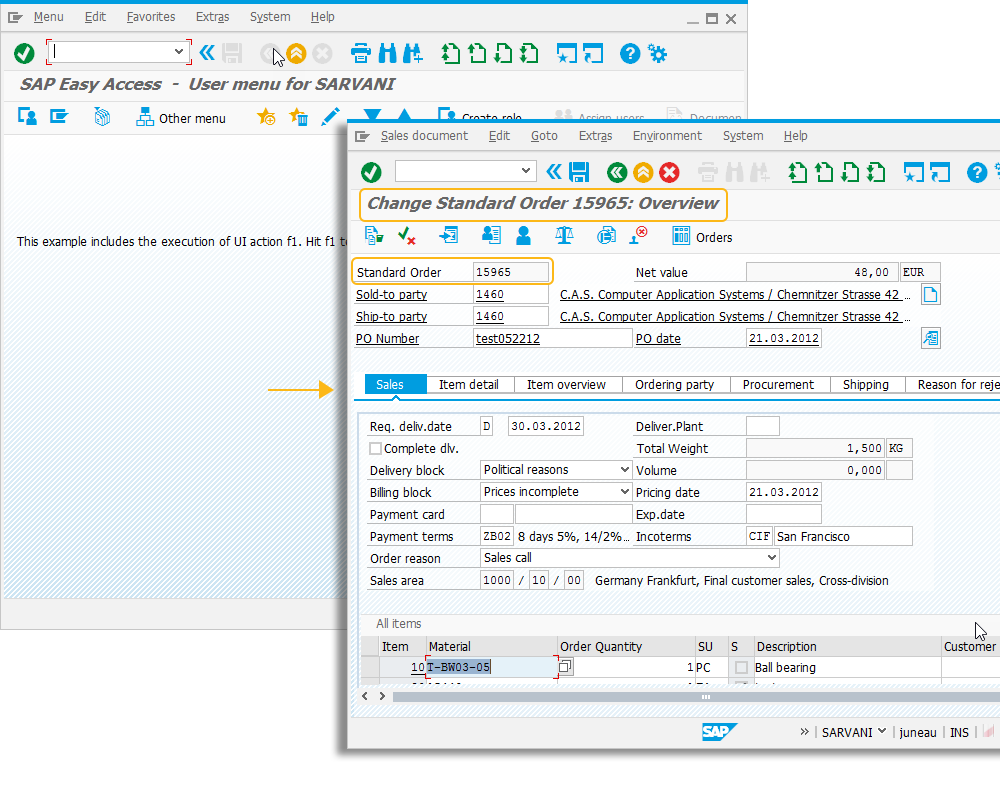The height and width of the screenshot is (800, 1000).
Task: Toggle the Complete dlv. checkbox
Action: click(x=375, y=448)
